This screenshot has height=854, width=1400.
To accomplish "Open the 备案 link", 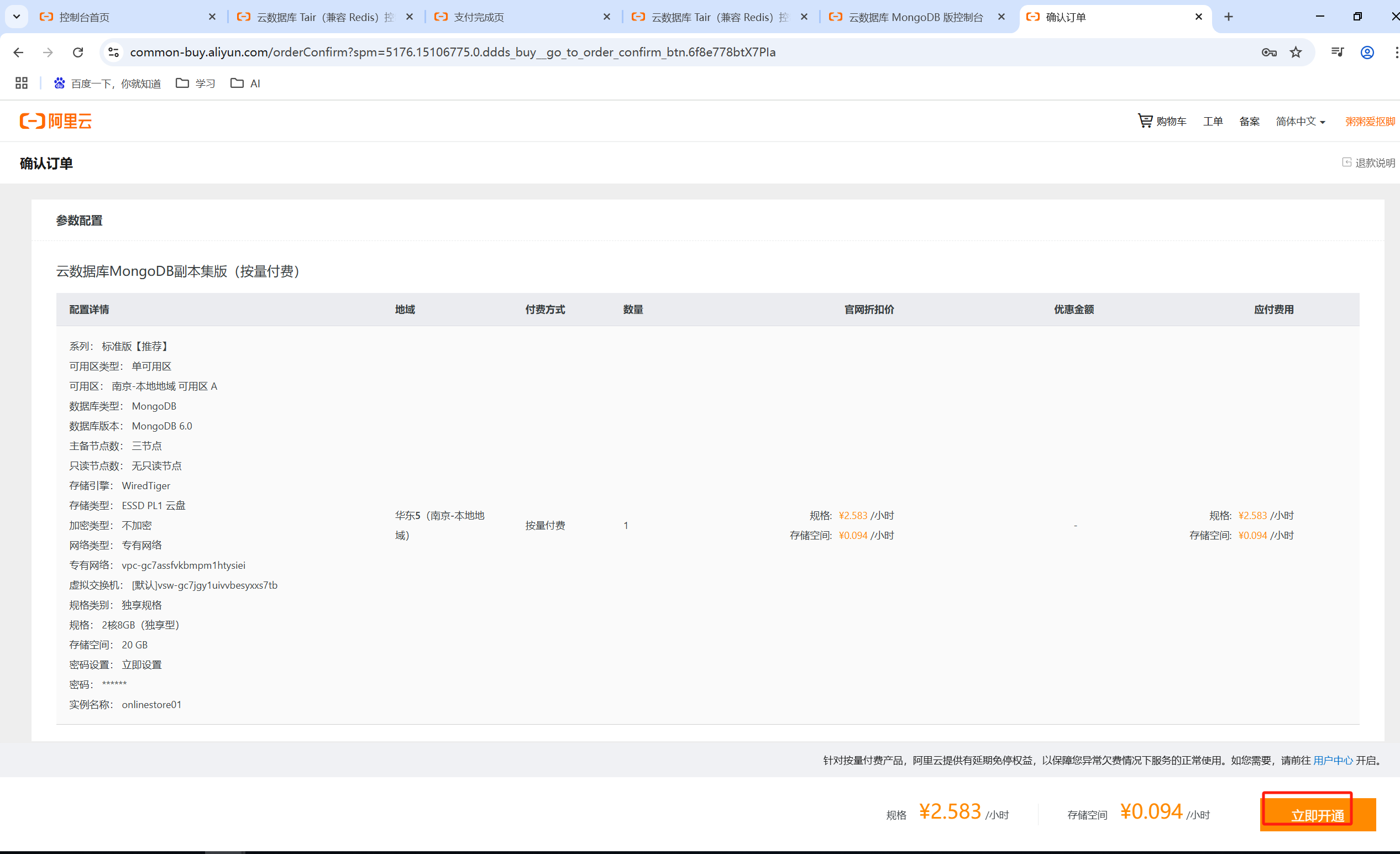I will 1249,121.
